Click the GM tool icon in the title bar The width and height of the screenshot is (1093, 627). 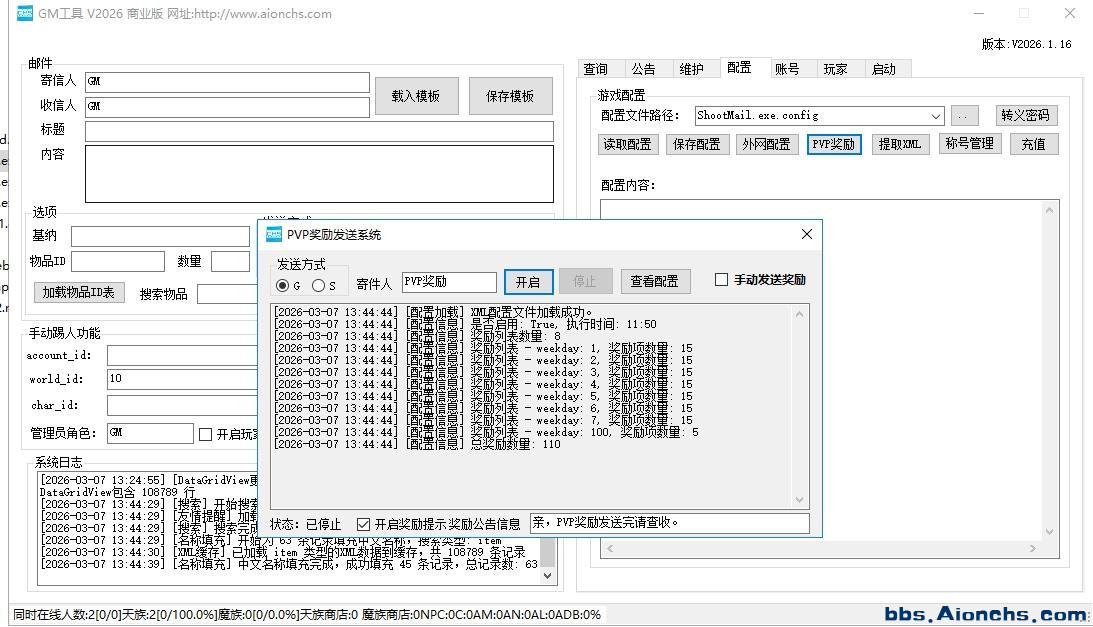(x=25, y=14)
